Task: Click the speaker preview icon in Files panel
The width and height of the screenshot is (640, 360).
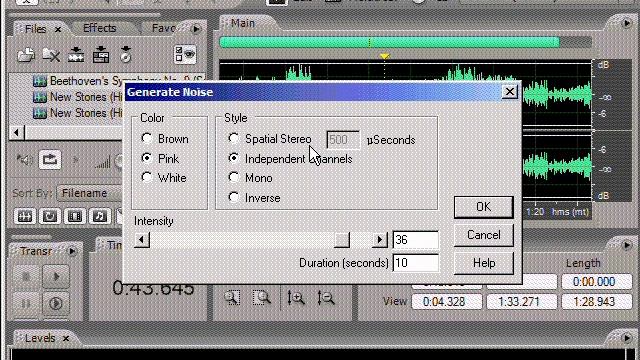Action: (x=24, y=160)
